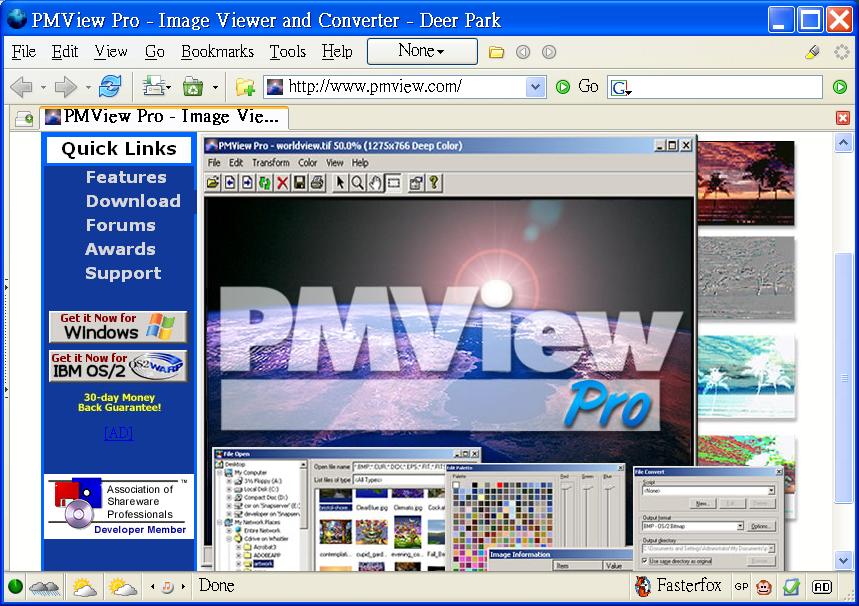This screenshot has width=859, height=606.
Task: Click the green checkmark status bar icon
Action: [x=791, y=587]
